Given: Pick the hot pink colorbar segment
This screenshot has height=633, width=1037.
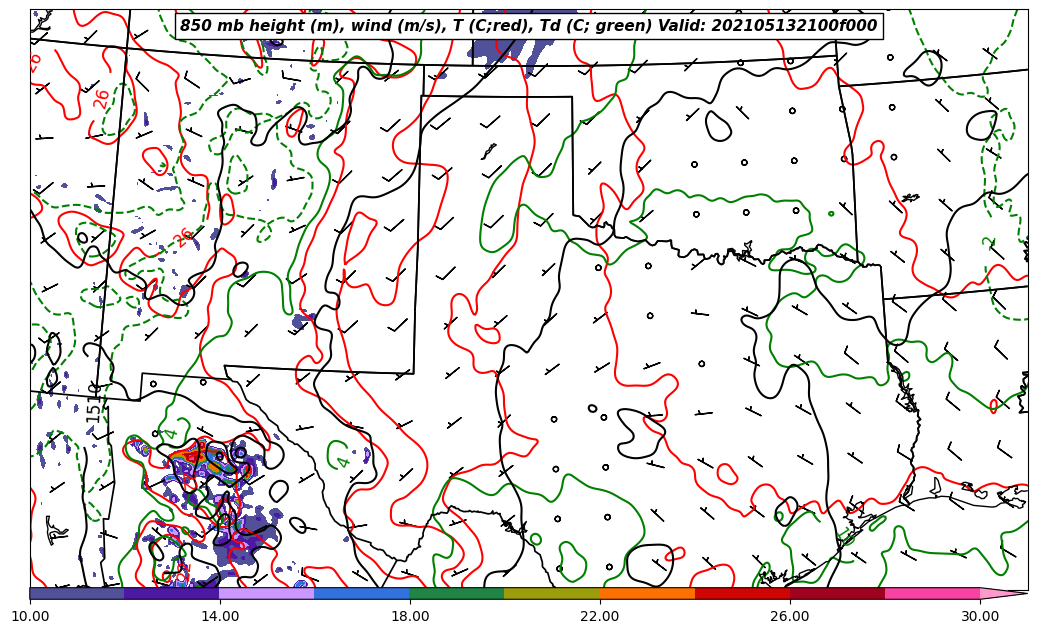Looking at the screenshot, I should 931,593.
